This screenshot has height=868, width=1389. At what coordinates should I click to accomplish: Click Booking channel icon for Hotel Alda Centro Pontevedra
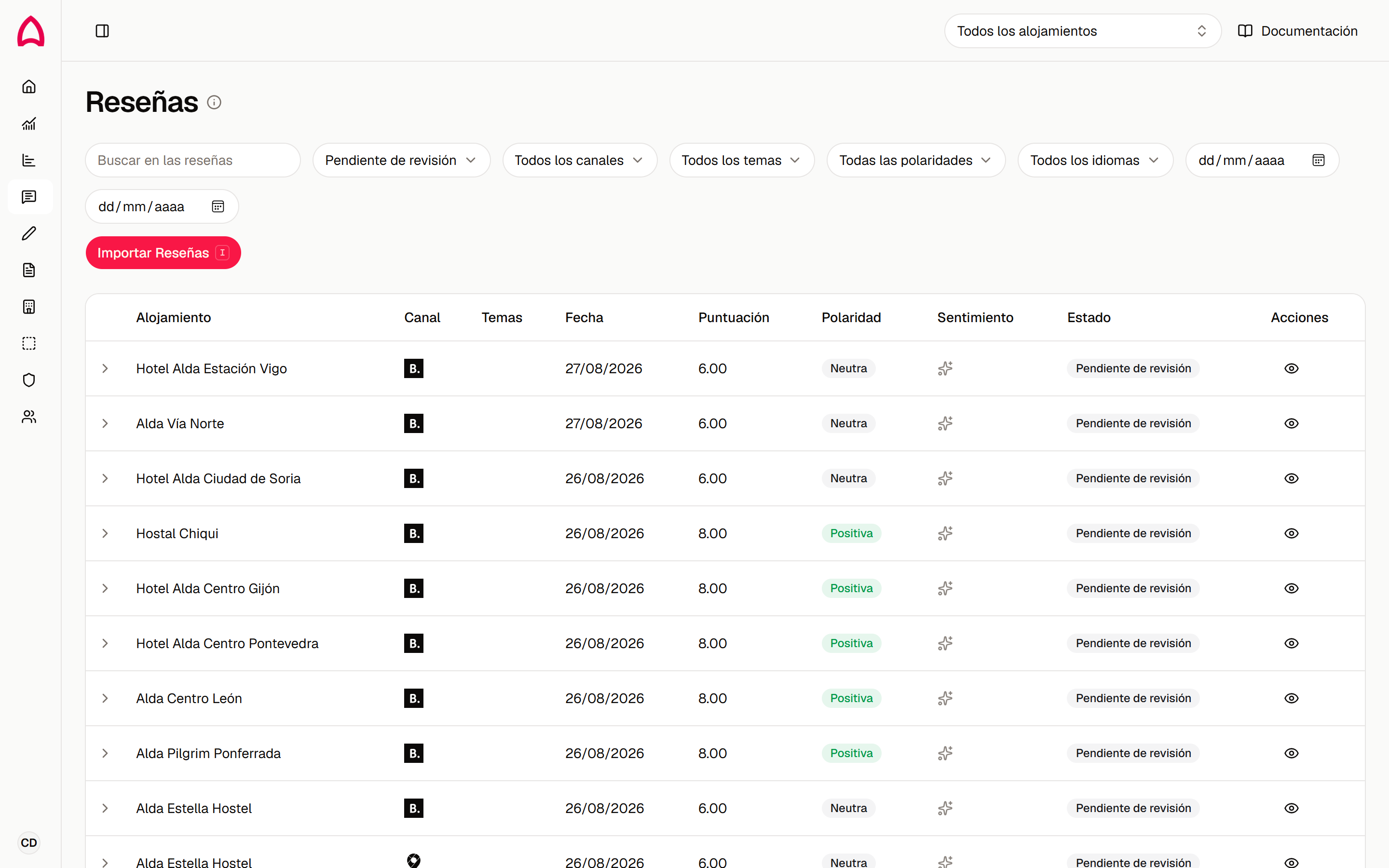click(414, 644)
